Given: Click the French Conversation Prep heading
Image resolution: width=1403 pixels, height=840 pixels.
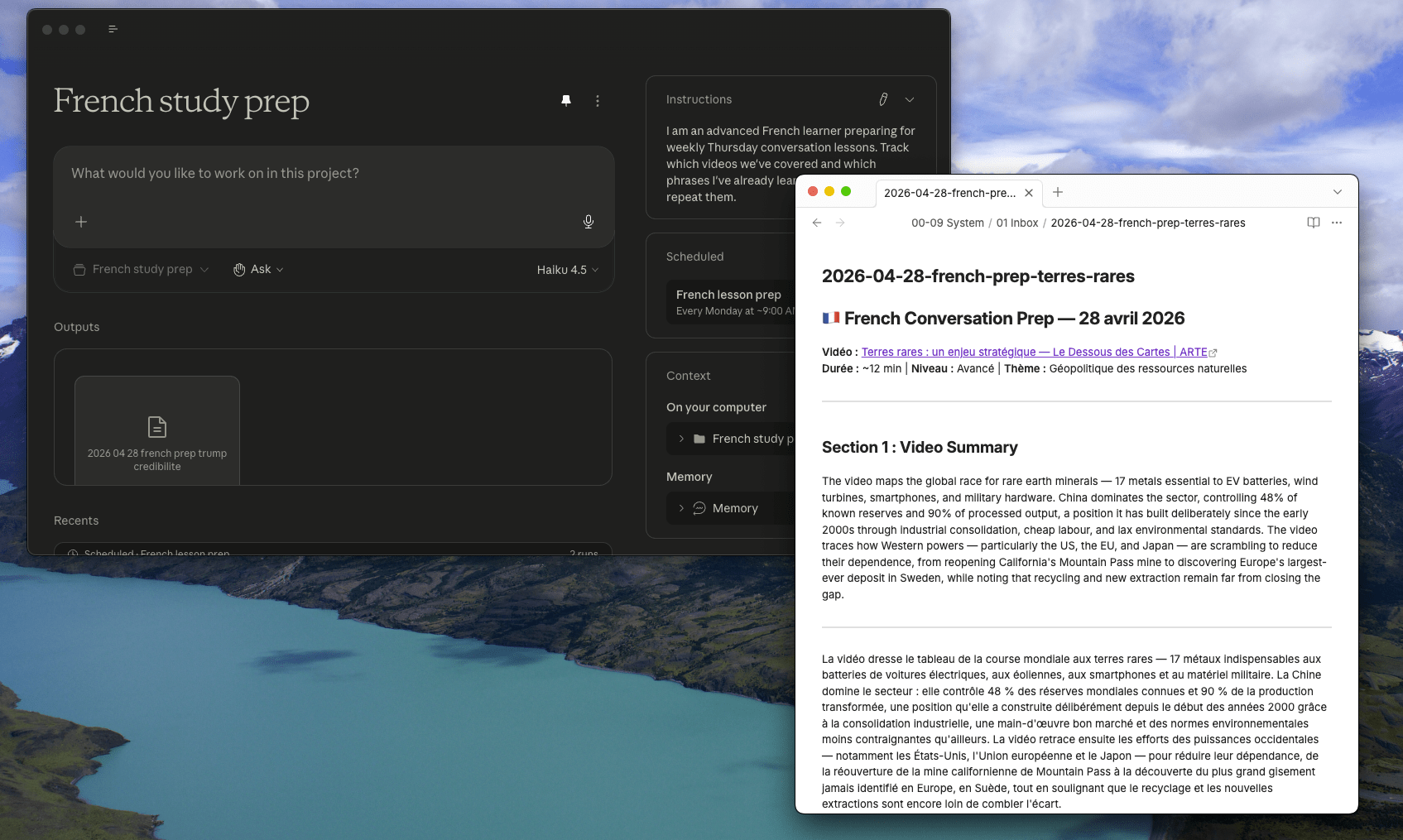Looking at the screenshot, I should (x=1003, y=319).
